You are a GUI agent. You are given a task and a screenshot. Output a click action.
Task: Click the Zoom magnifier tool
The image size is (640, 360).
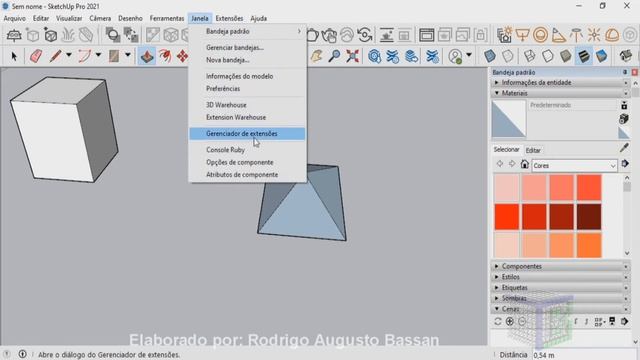(x=334, y=56)
